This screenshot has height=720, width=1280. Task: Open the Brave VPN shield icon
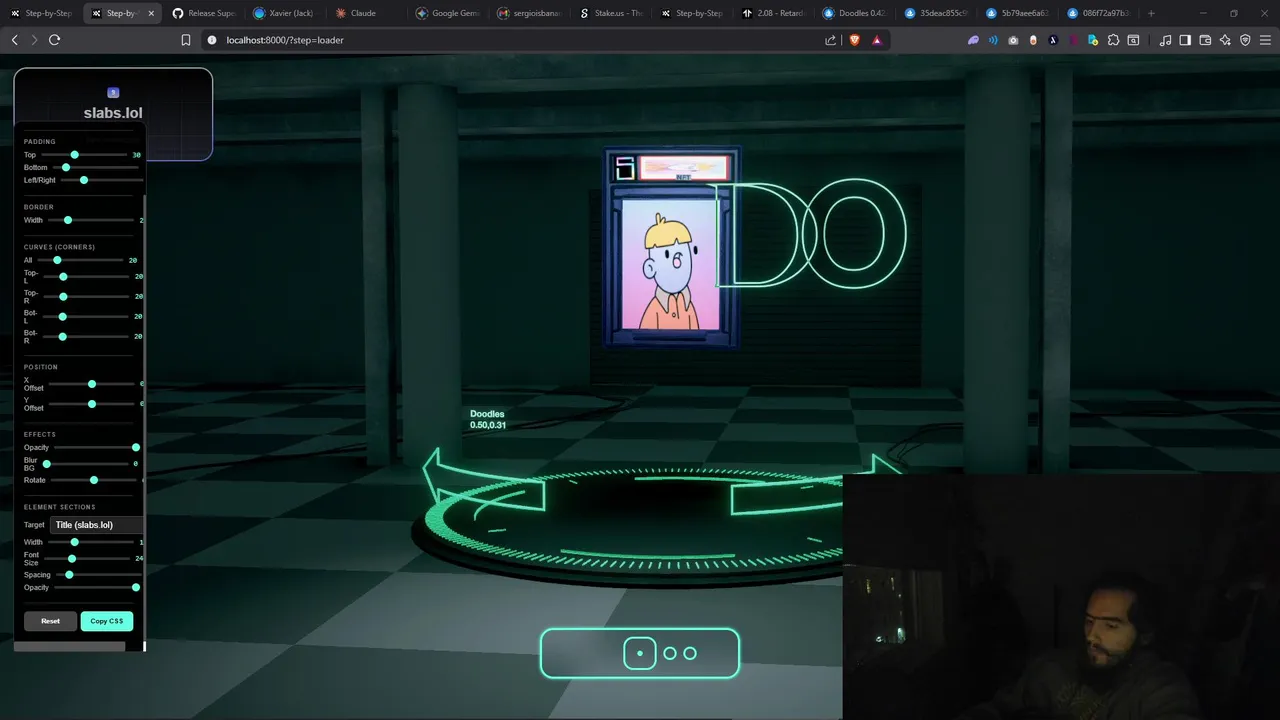point(1245,40)
